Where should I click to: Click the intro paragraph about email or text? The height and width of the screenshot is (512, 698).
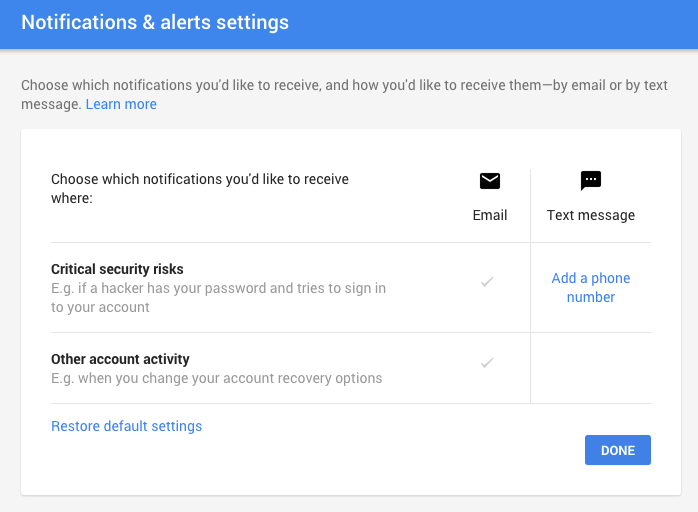coord(344,94)
